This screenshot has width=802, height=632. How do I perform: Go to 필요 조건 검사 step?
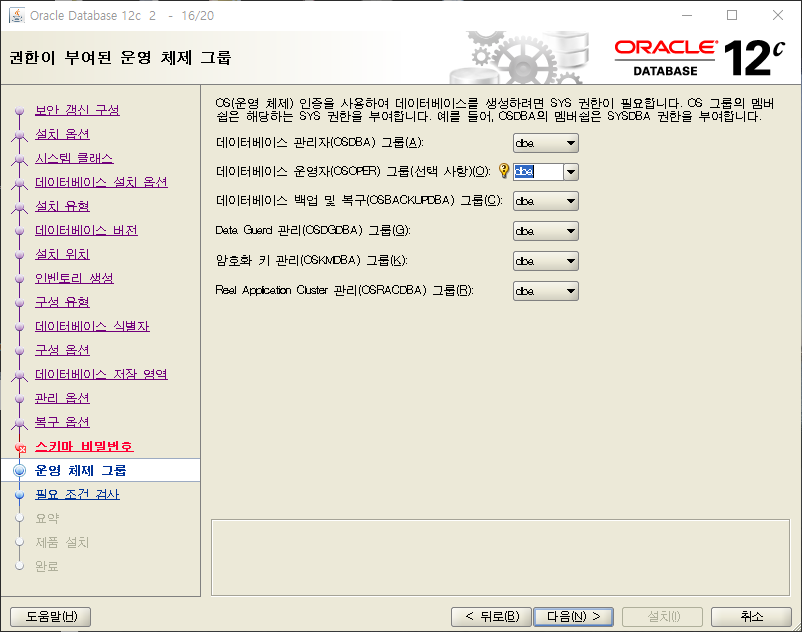coord(77,494)
